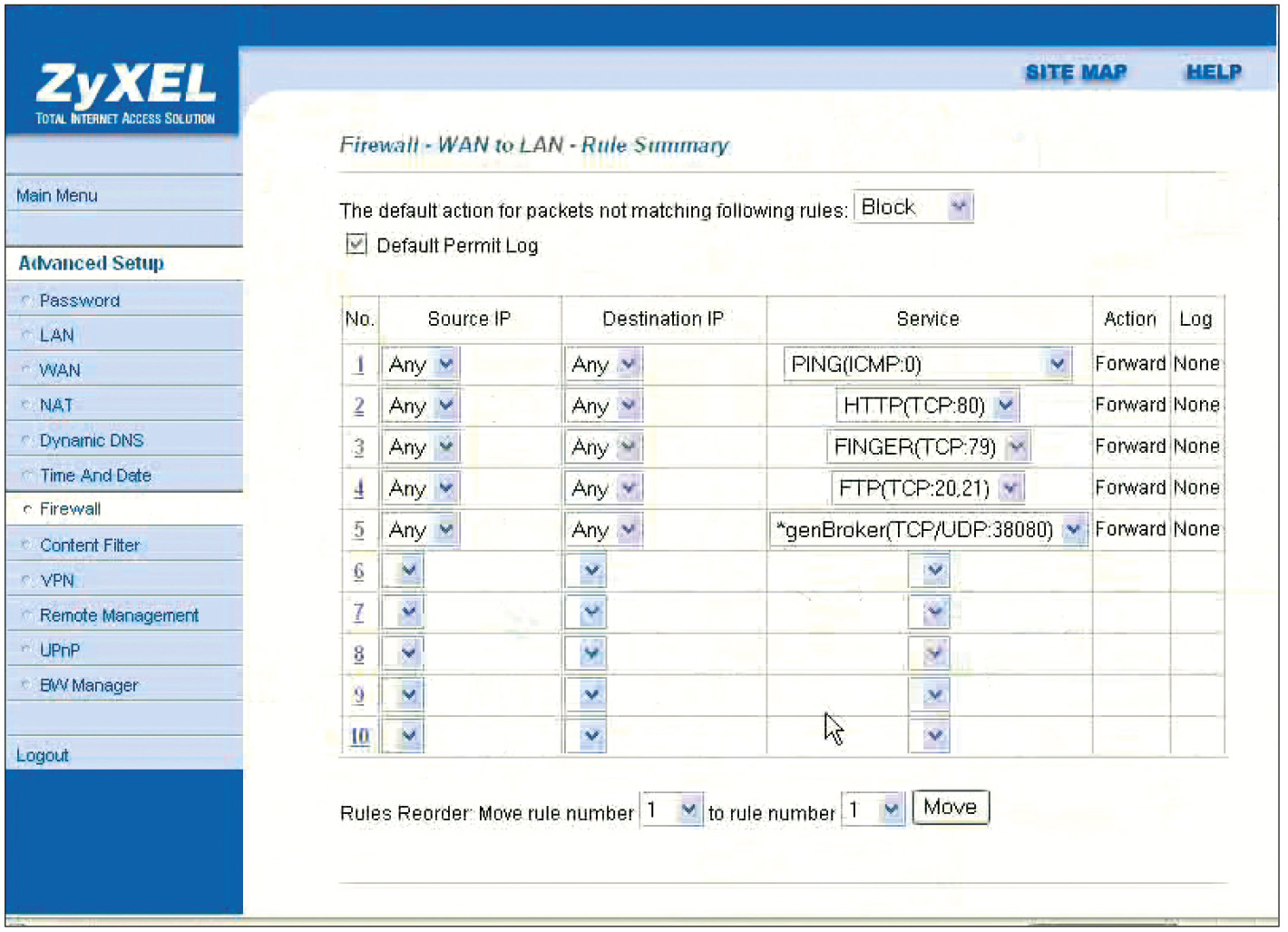
Task: Expand rule 4 Source IP dropdown
Action: click(421, 488)
